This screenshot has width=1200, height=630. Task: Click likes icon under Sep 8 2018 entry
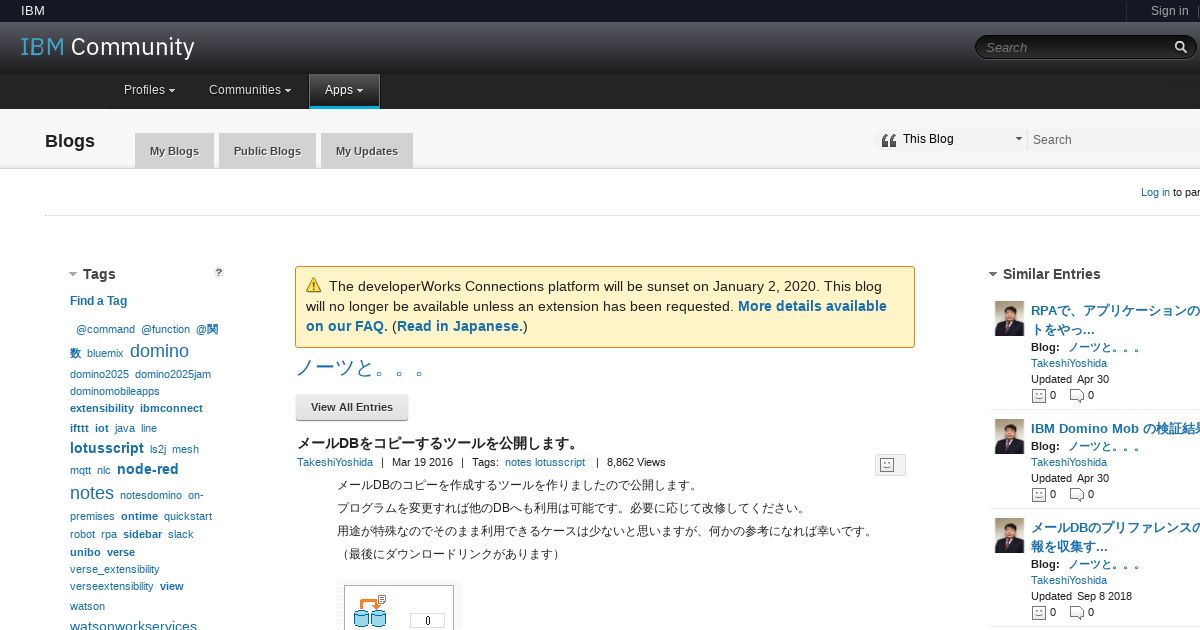pyautogui.click(x=1038, y=612)
